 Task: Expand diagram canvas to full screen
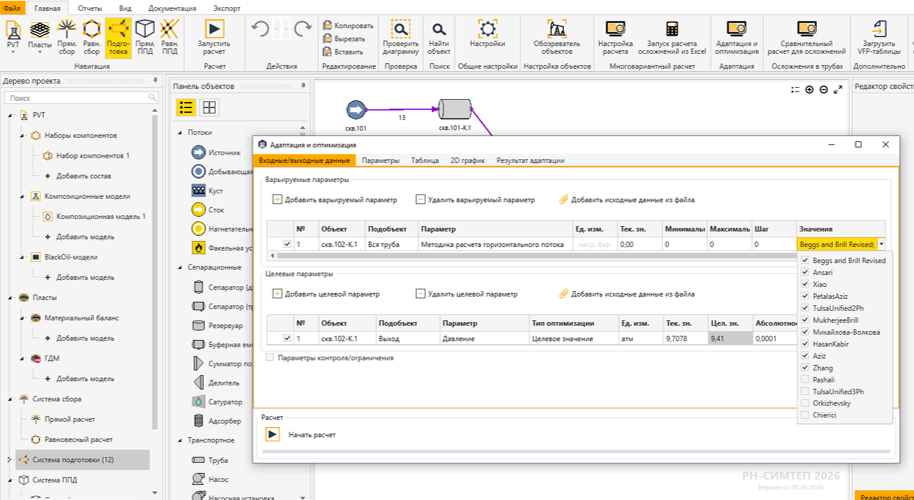point(838,90)
